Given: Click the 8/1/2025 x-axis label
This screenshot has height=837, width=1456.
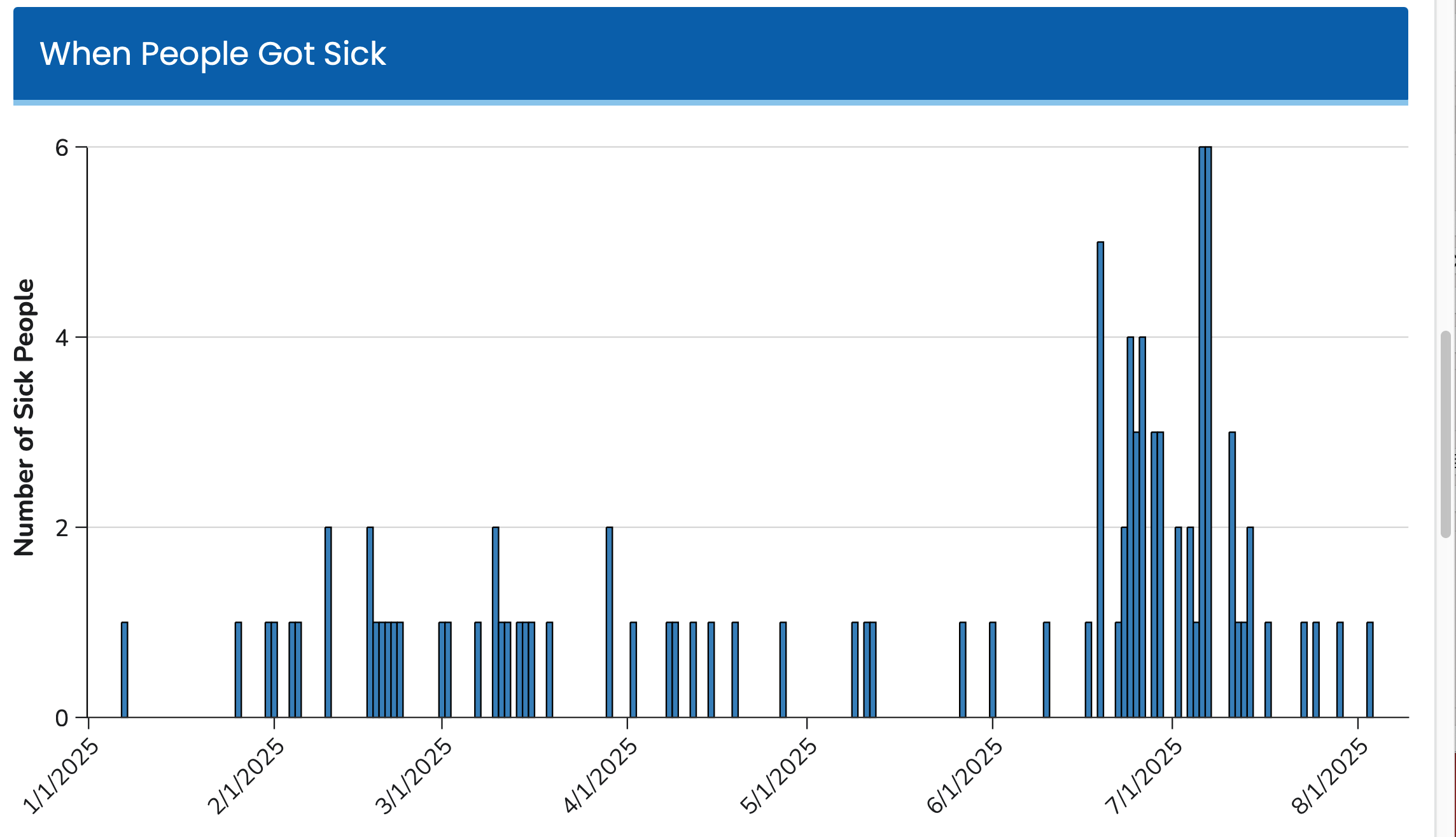Looking at the screenshot, I should click(x=1330, y=776).
